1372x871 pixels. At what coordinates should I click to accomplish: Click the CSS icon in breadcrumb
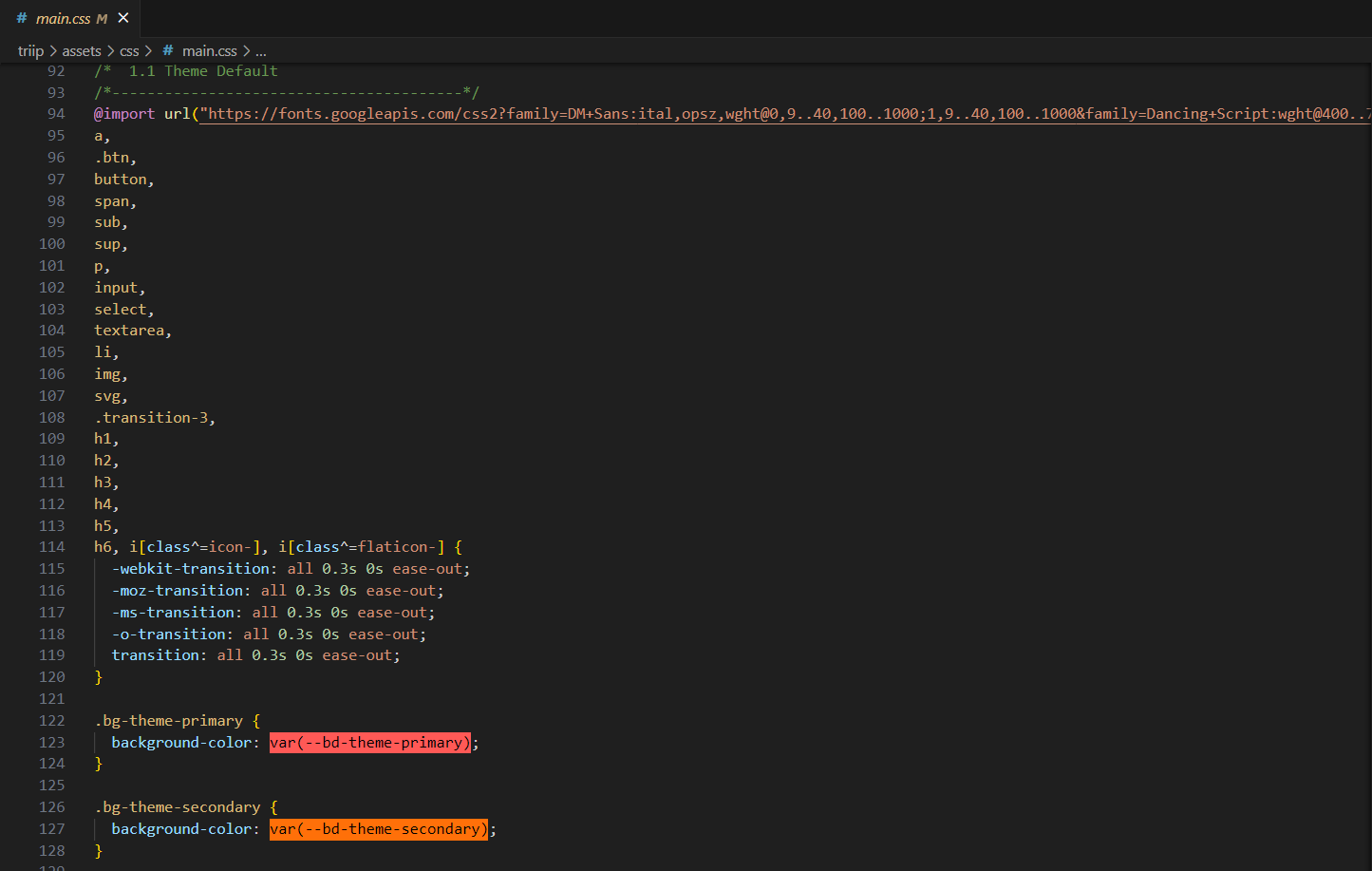pyautogui.click(x=168, y=51)
